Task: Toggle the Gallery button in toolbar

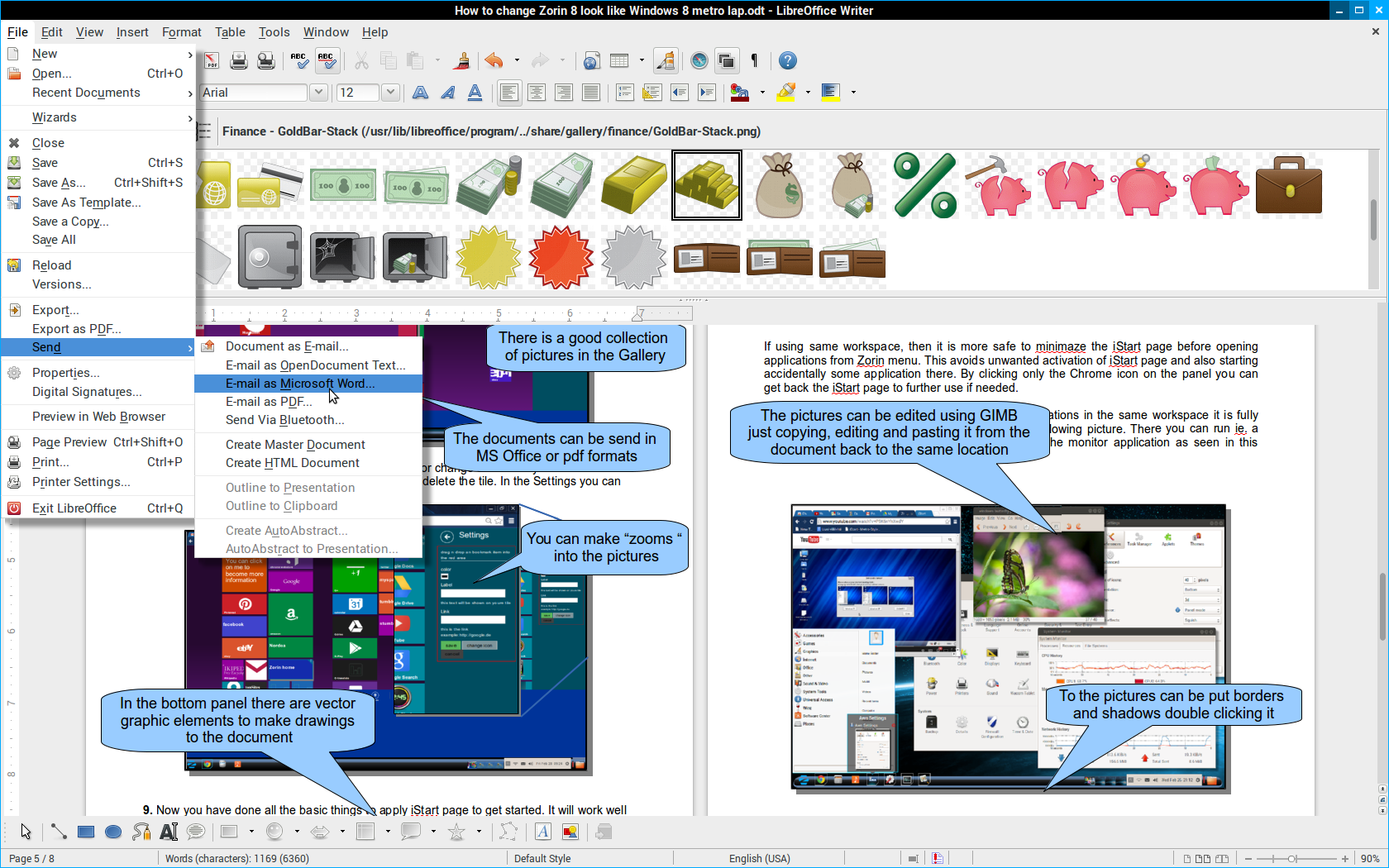Action: [726, 61]
